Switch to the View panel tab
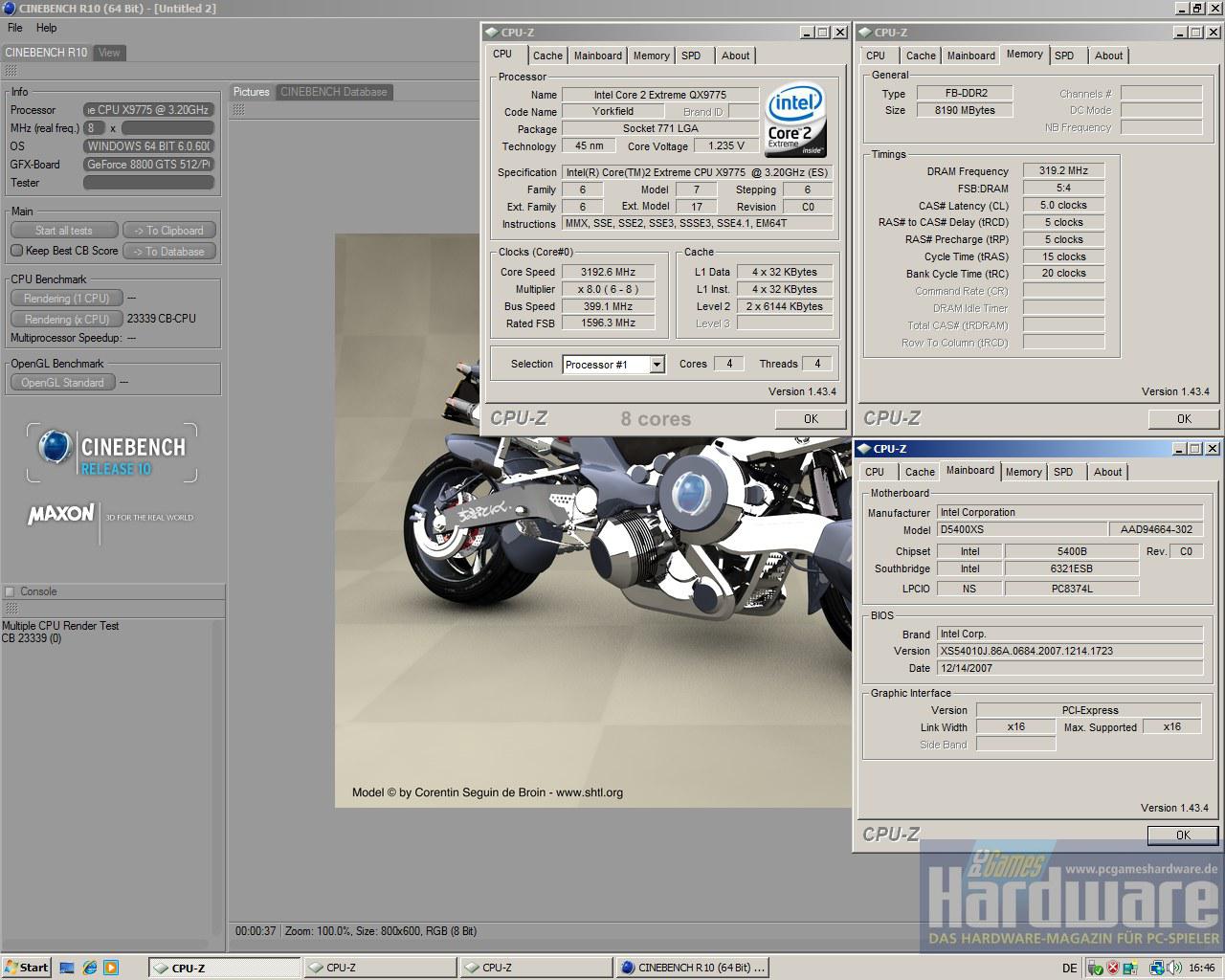 pos(109,53)
